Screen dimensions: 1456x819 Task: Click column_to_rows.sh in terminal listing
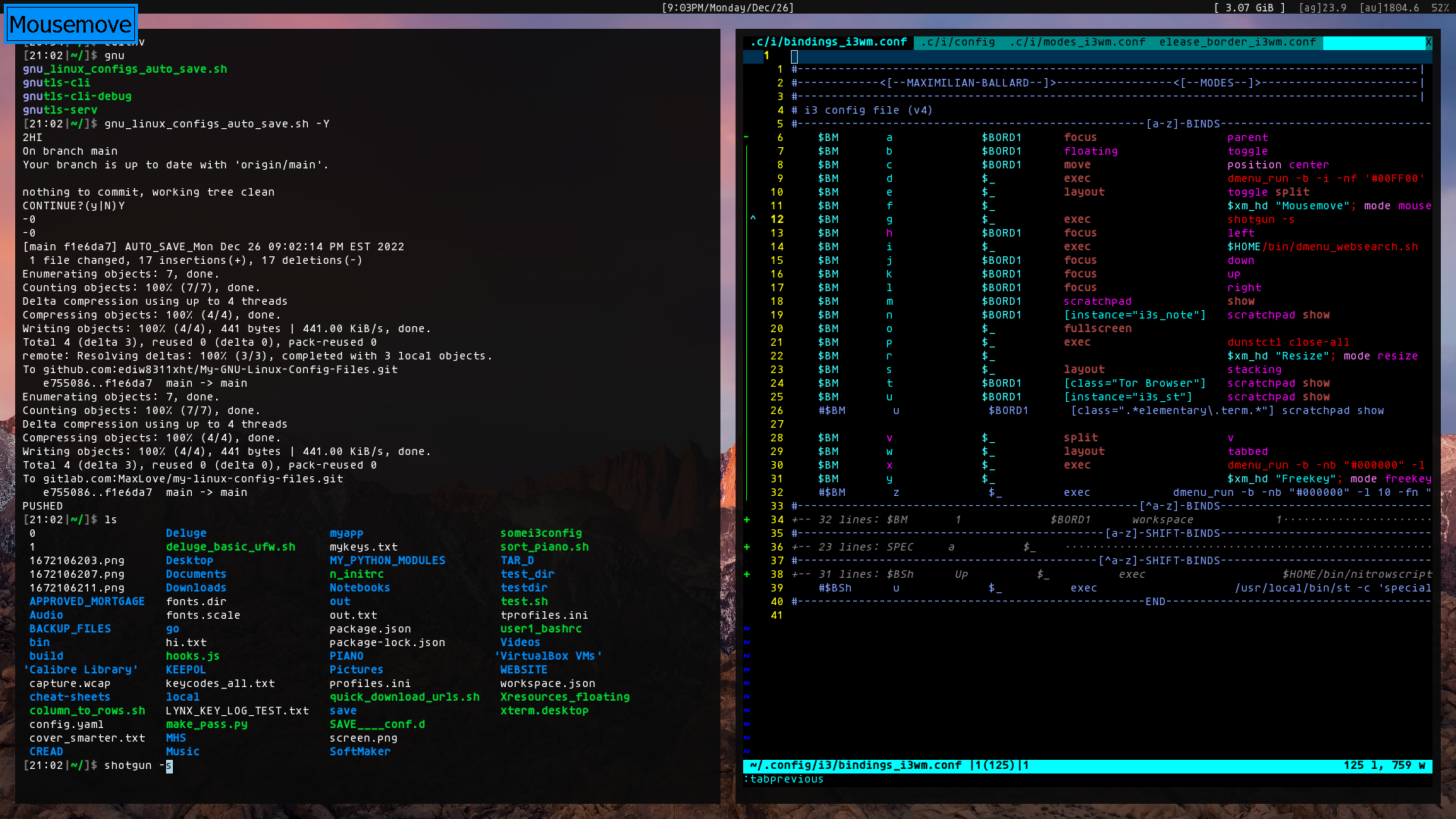86,711
